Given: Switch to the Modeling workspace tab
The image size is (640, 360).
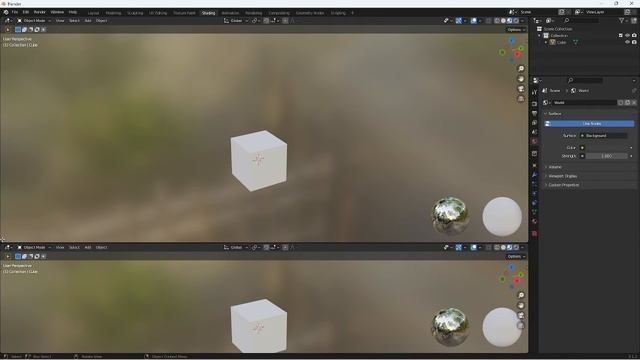Looking at the screenshot, I should pos(113,13).
